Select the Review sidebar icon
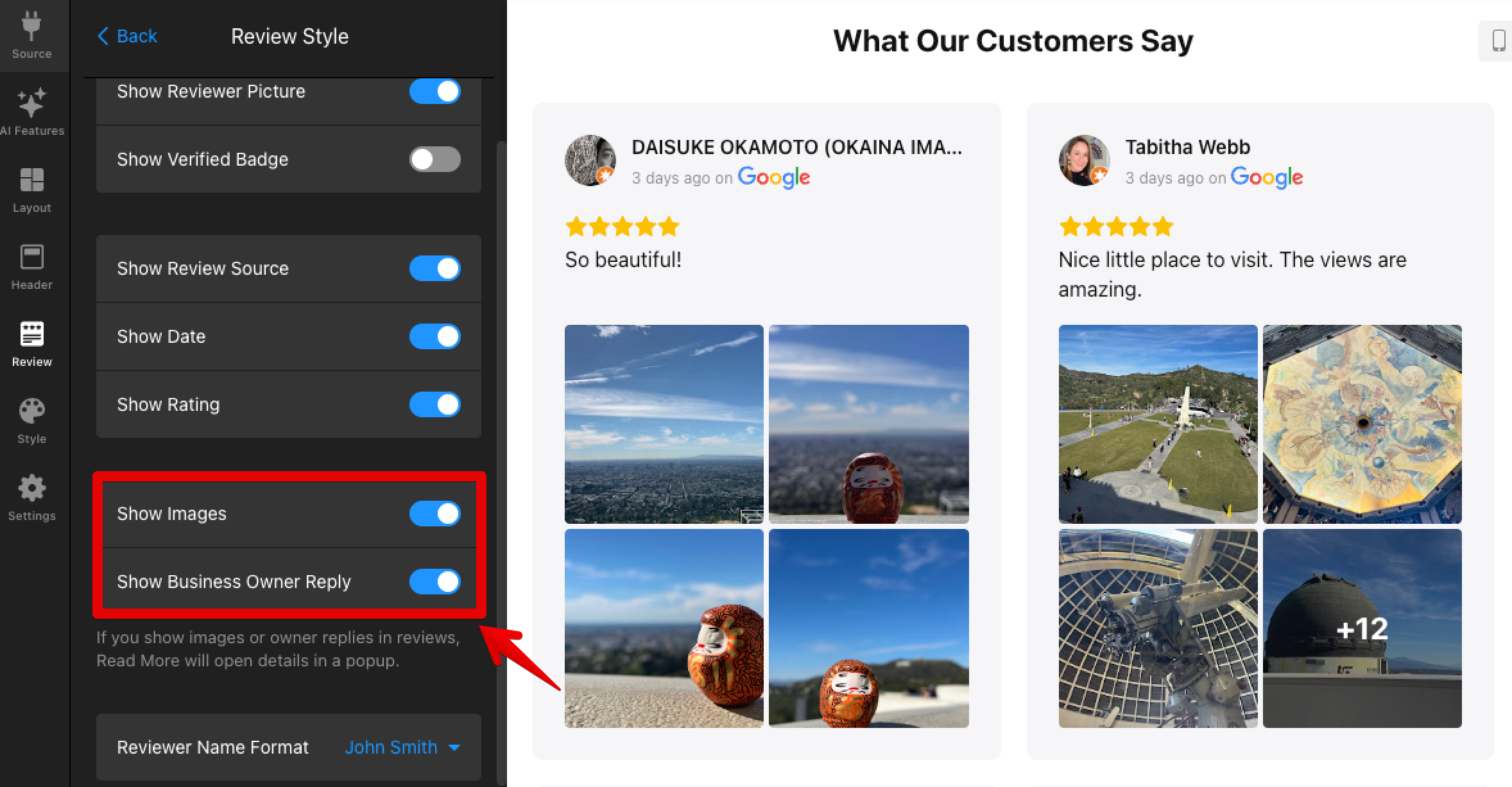The width and height of the screenshot is (1512, 787). coord(31,334)
